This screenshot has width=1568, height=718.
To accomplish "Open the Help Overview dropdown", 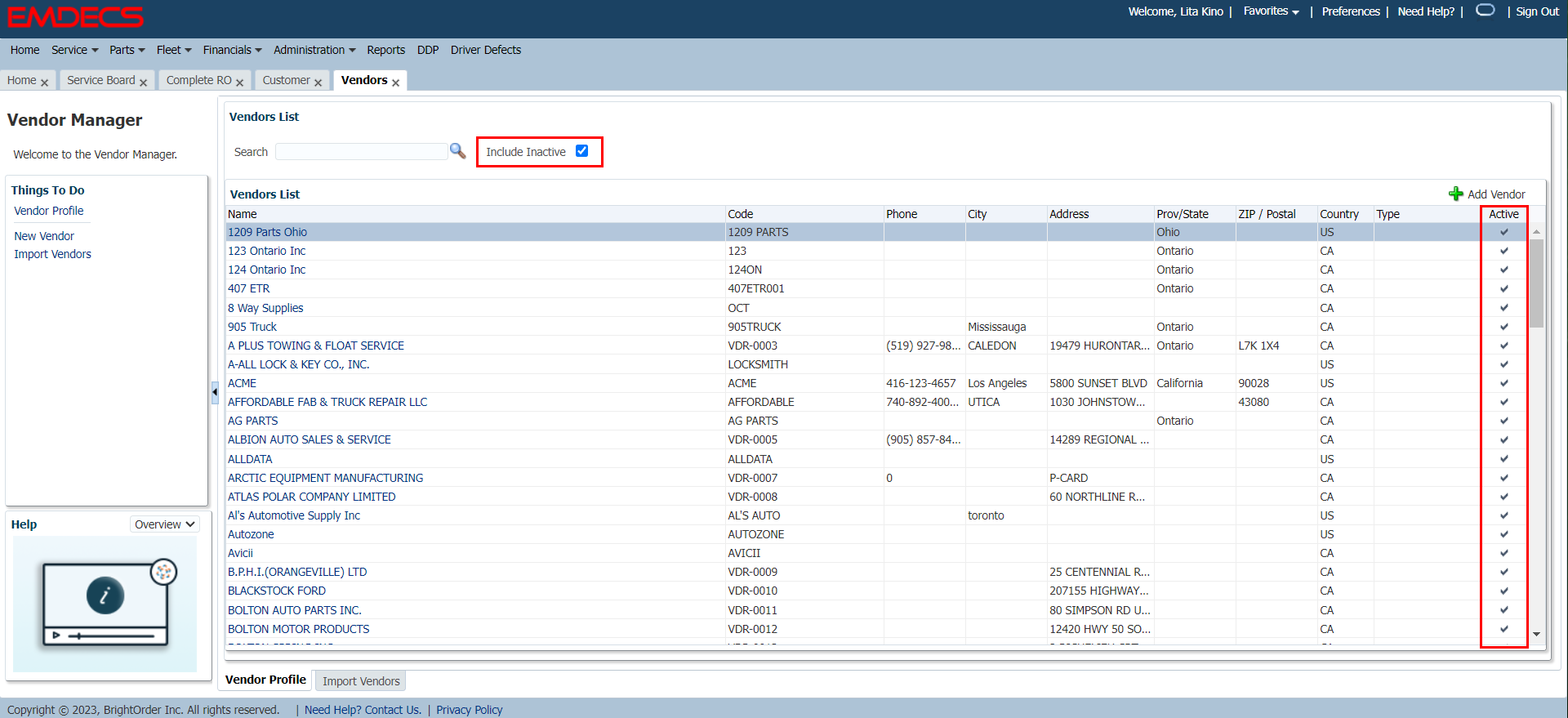I will [x=164, y=524].
